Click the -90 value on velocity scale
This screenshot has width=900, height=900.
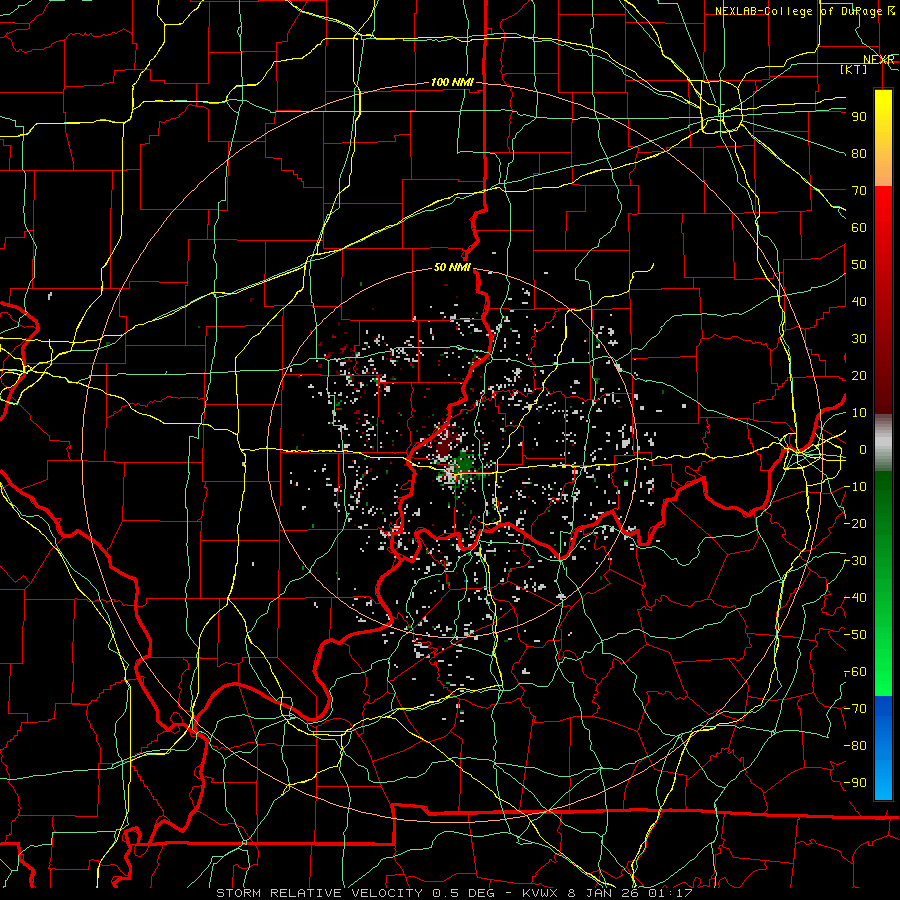point(856,783)
